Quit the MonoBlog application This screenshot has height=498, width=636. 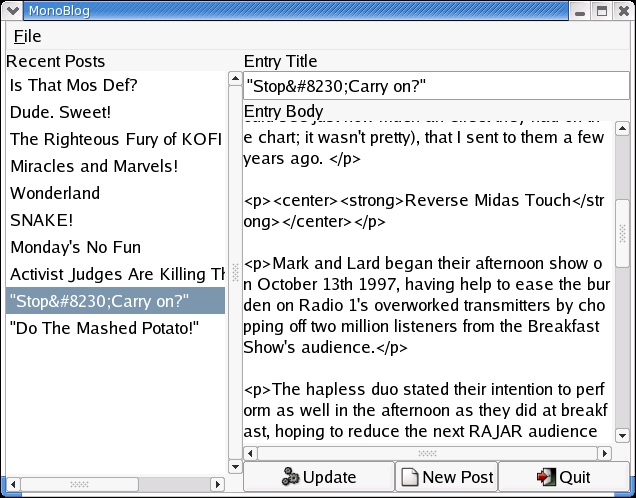click(x=565, y=477)
